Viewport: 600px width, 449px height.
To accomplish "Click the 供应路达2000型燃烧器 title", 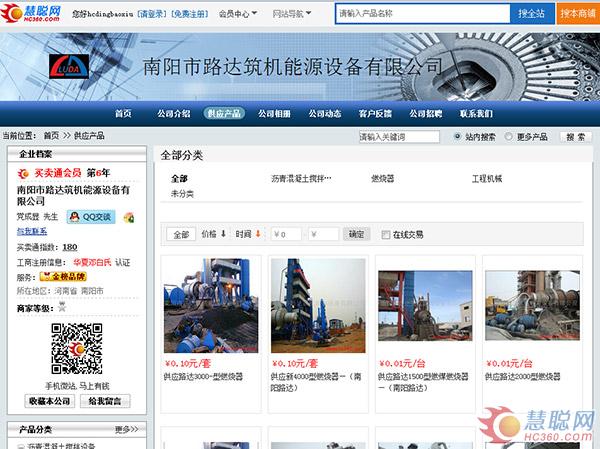I will [x=523, y=377].
